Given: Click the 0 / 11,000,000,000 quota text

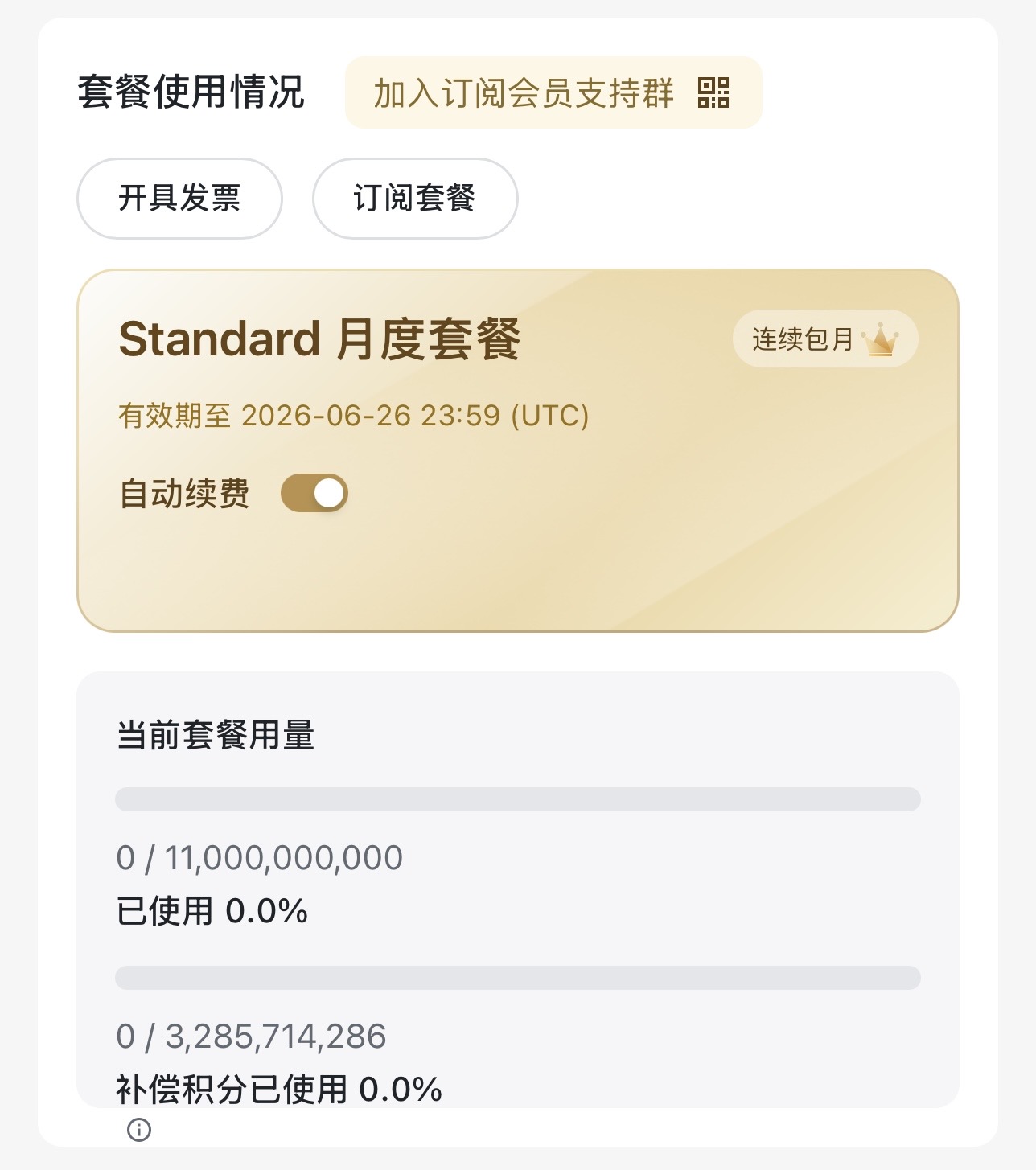Looking at the screenshot, I should tap(260, 858).
